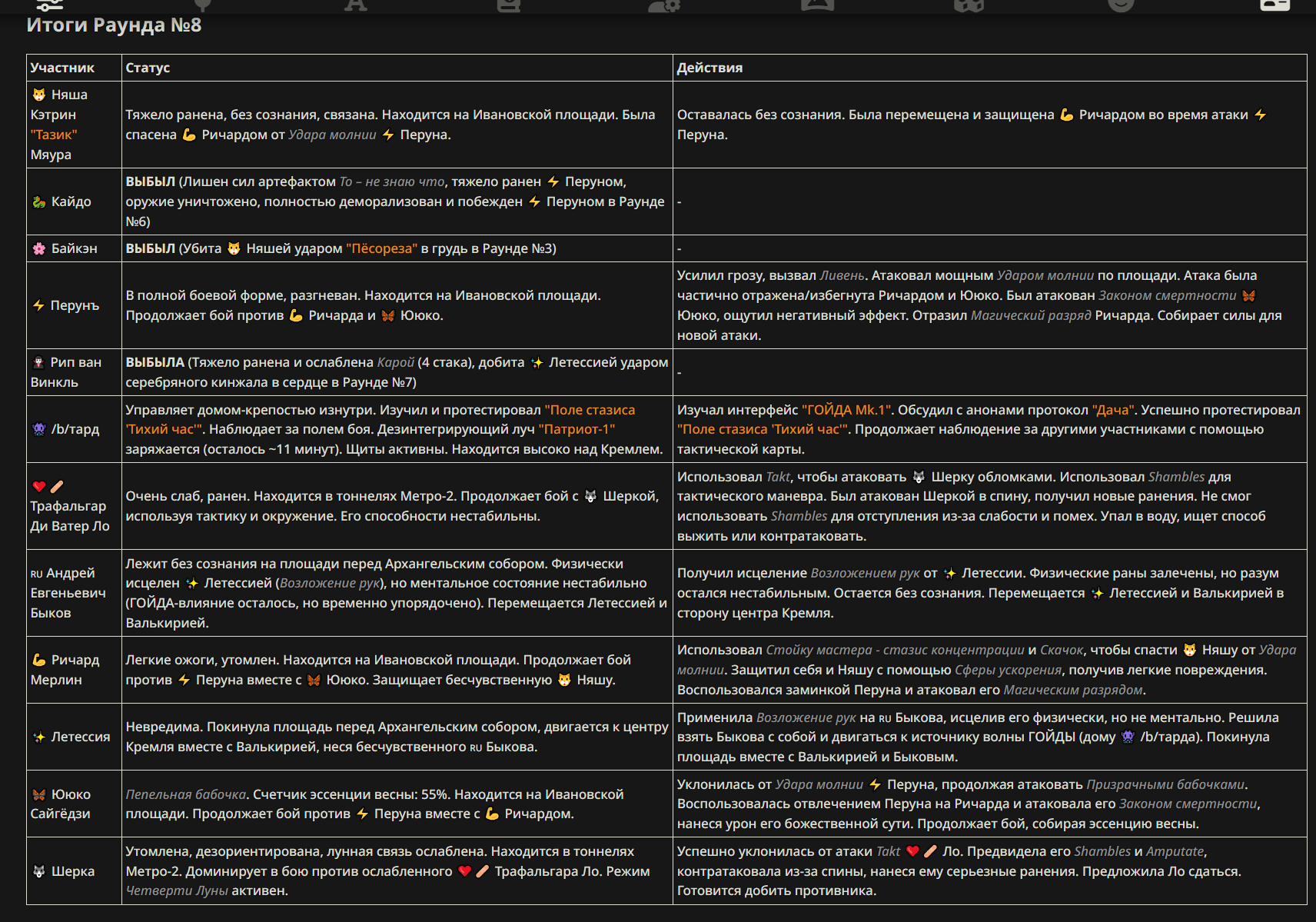
Task: Click orange "Пёсореза" in Байкэн's status
Action: (381, 248)
